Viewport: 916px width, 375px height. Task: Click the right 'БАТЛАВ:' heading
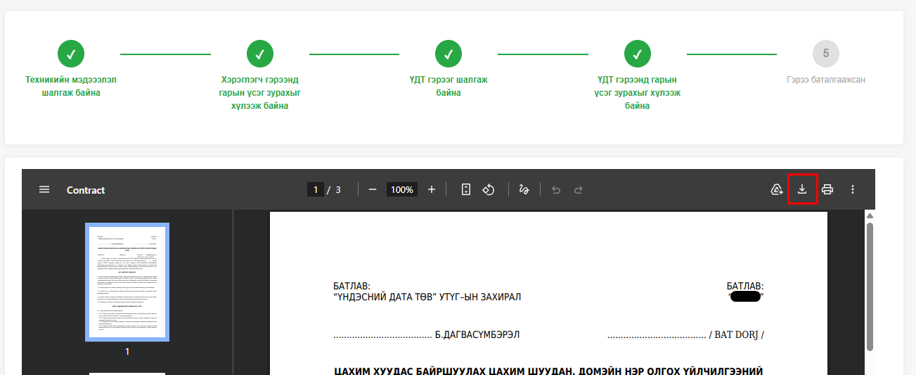click(745, 286)
